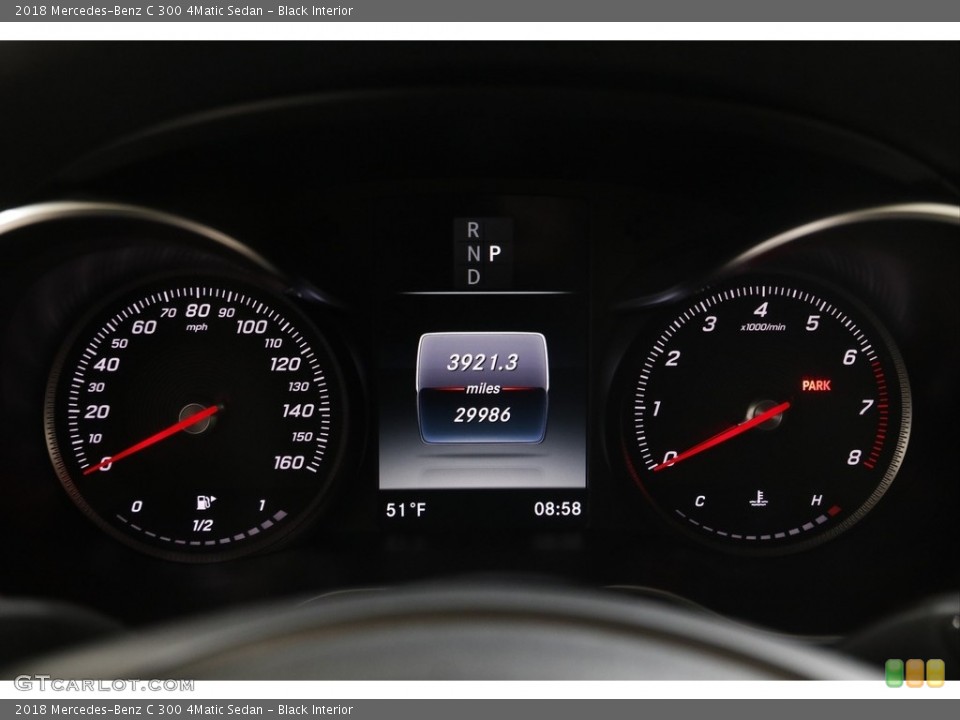Select the R gear letter

[x=473, y=230]
